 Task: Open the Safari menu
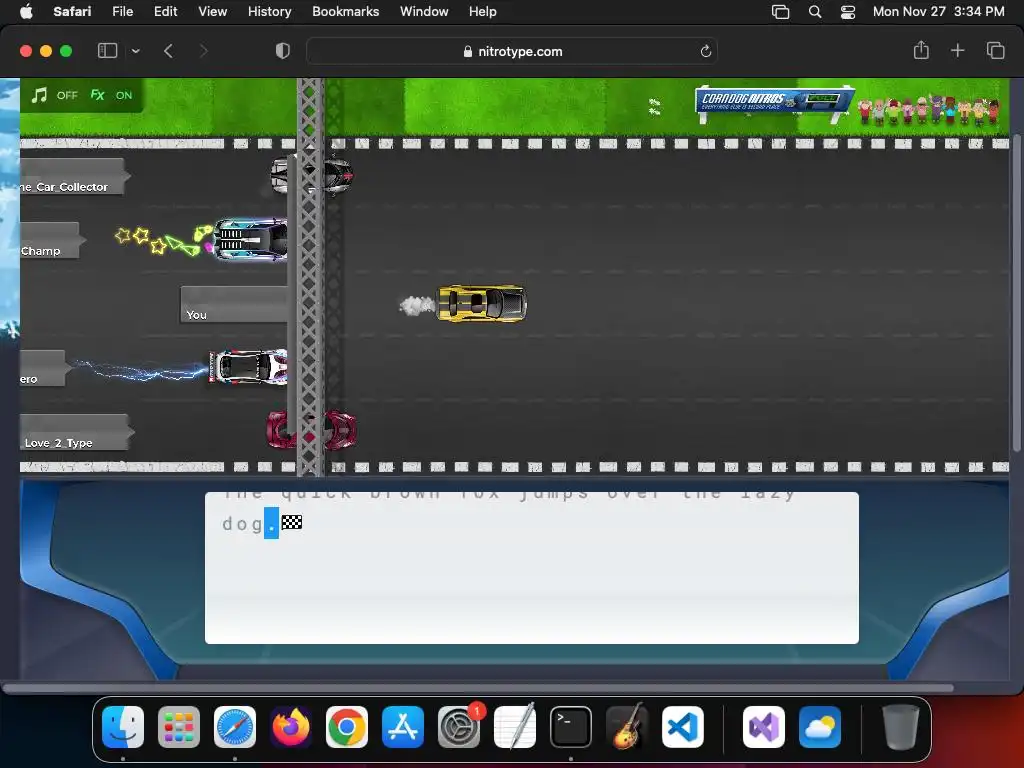coord(72,12)
